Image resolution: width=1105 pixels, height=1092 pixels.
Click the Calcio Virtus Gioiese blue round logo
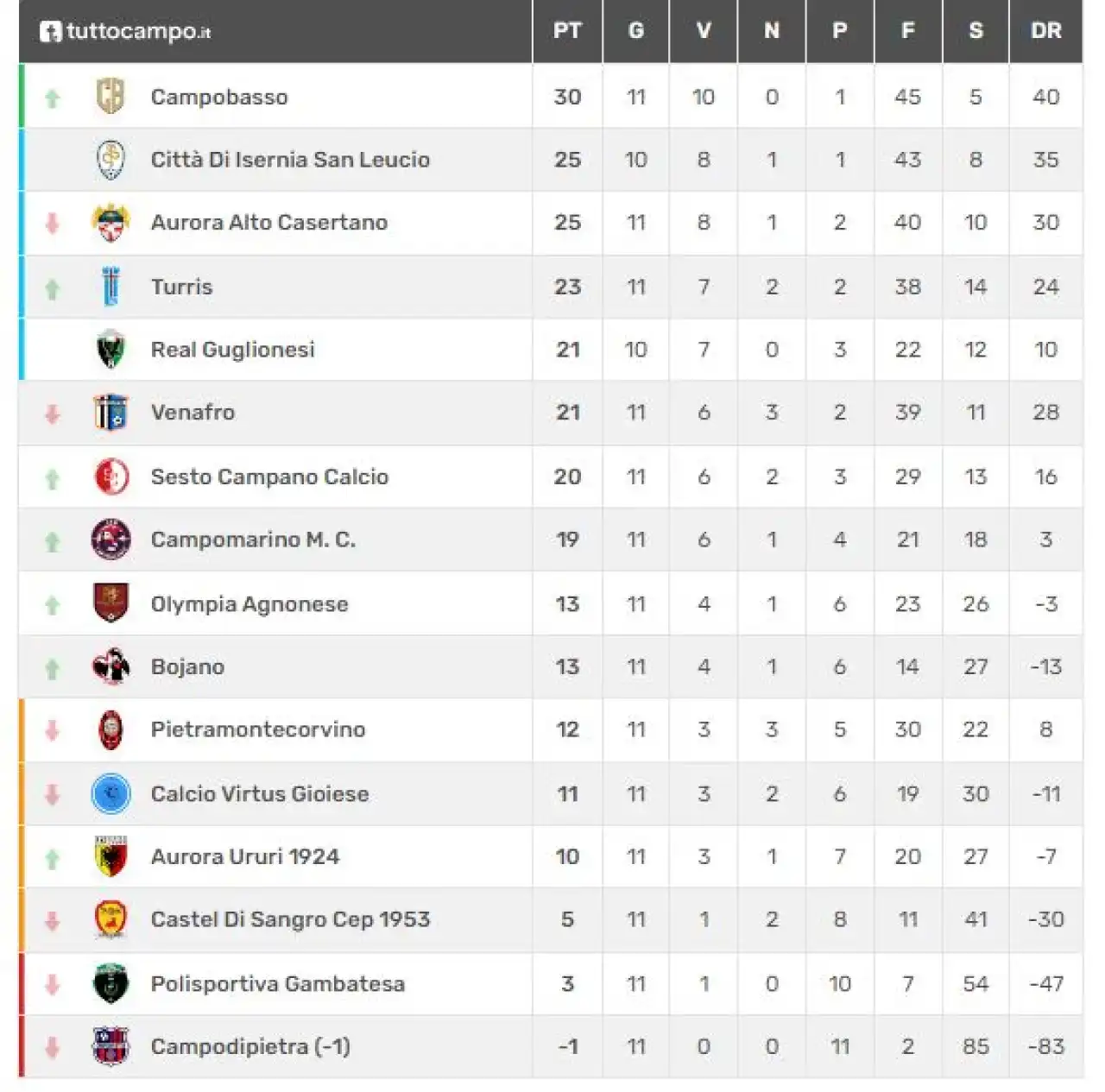coord(110,793)
